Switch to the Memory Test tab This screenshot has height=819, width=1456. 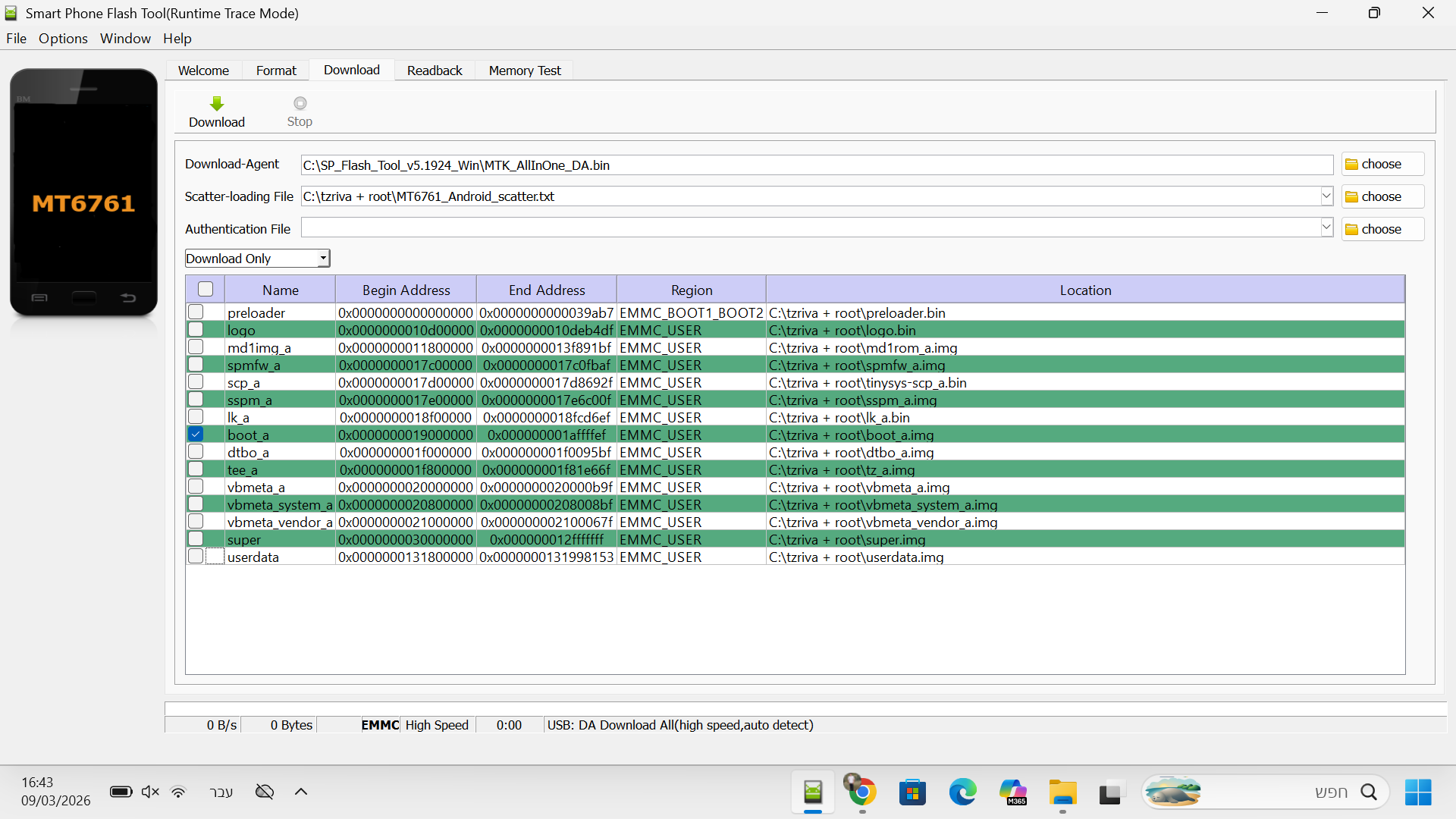click(x=524, y=71)
